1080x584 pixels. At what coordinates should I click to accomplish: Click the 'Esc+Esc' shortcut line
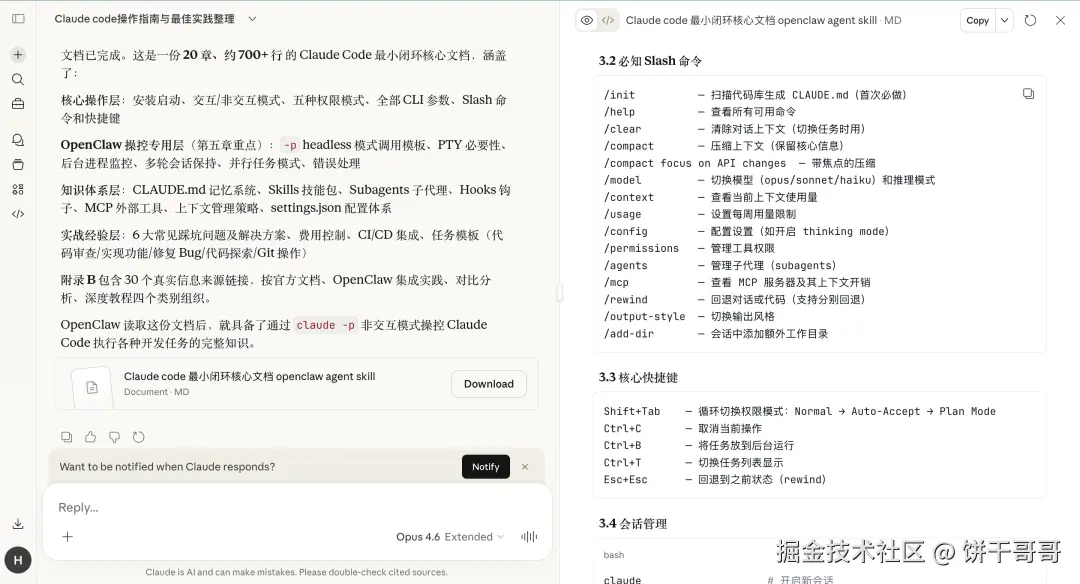coord(715,479)
